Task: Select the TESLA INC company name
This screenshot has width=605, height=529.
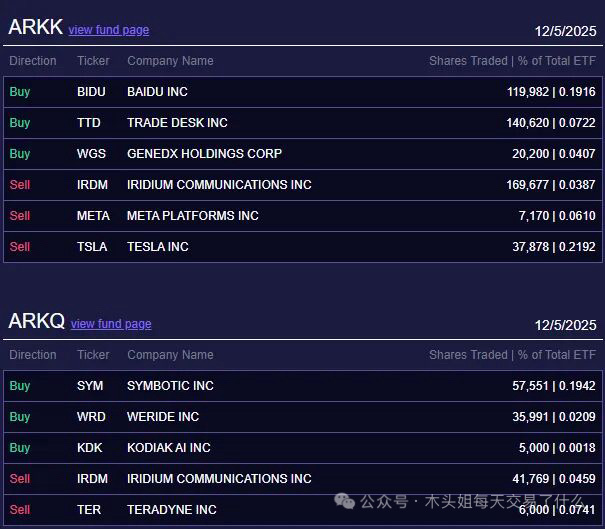Action: 158,247
